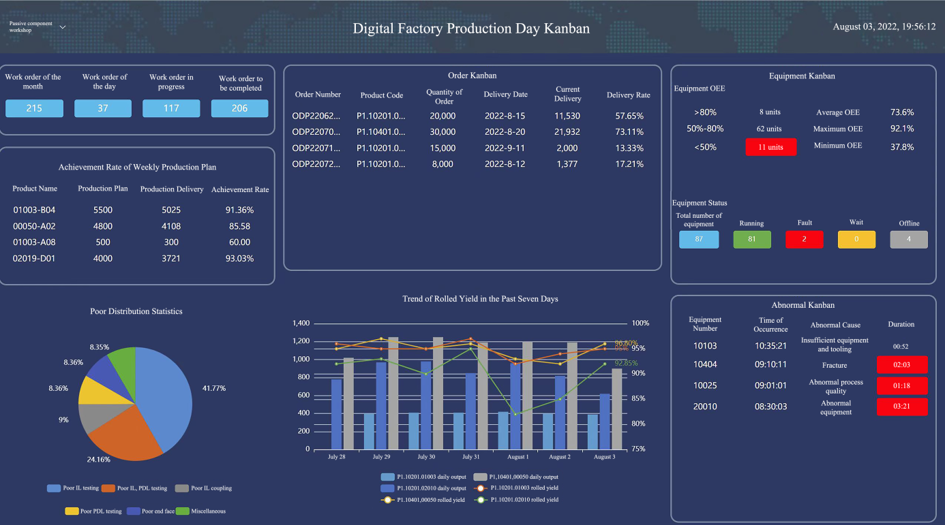Toggle P1.10401.00050 rolled yield legend series
Image resolution: width=945 pixels, height=525 pixels.
click(x=388, y=499)
